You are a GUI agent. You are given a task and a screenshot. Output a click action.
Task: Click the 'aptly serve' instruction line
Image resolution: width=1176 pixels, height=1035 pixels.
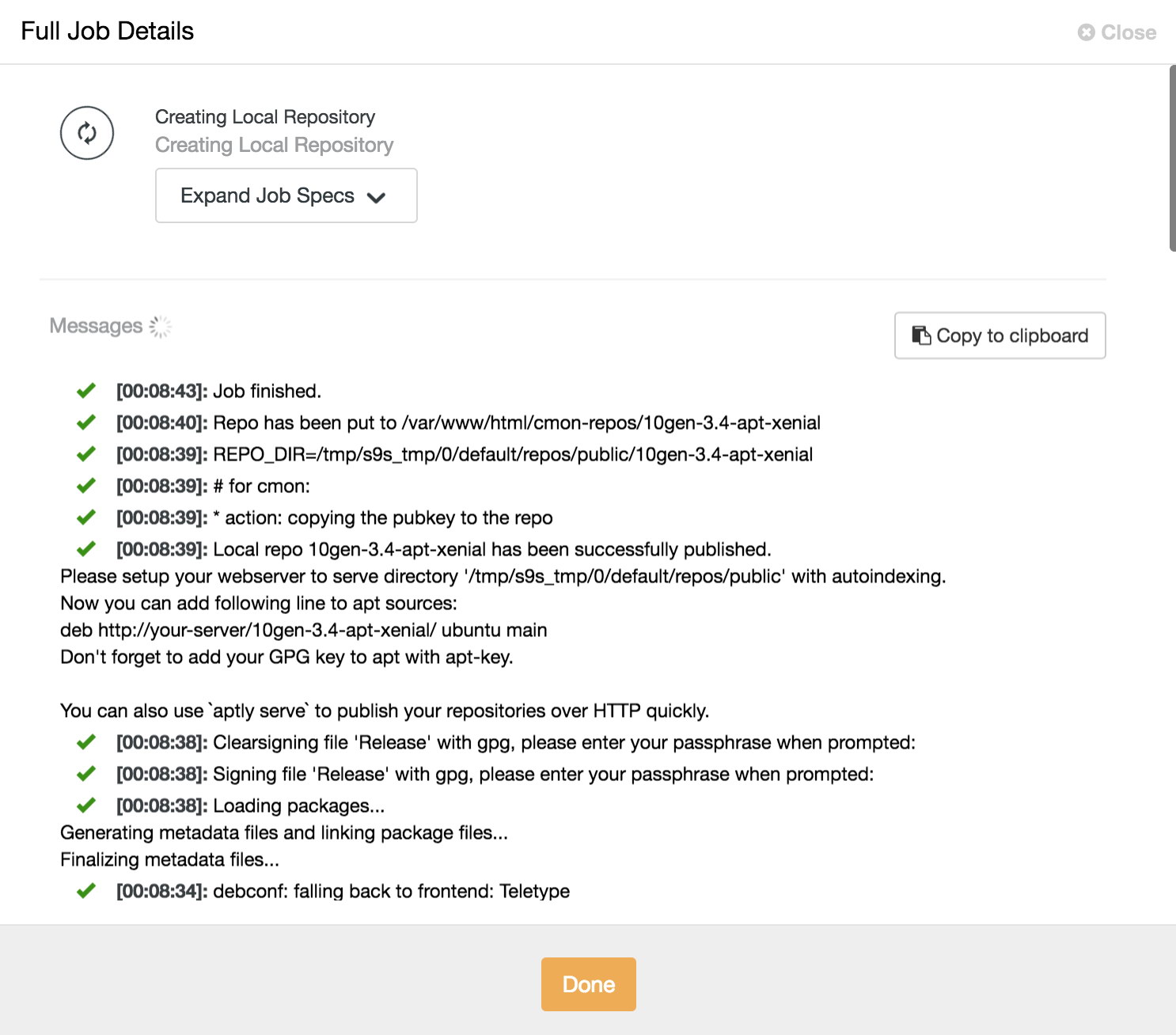(385, 711)
